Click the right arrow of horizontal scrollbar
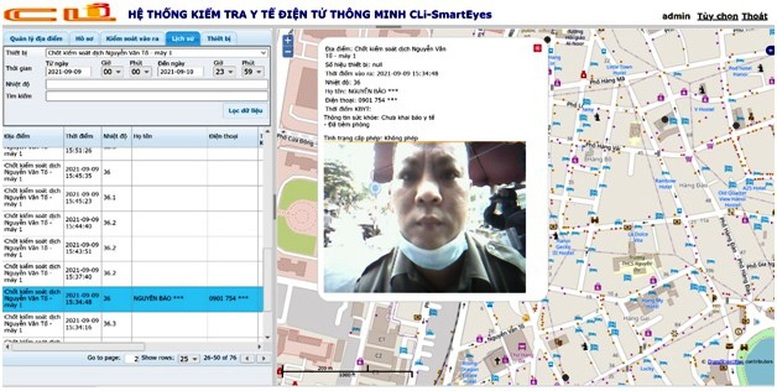The image size is (777, 391). click(x=260, y=347)
